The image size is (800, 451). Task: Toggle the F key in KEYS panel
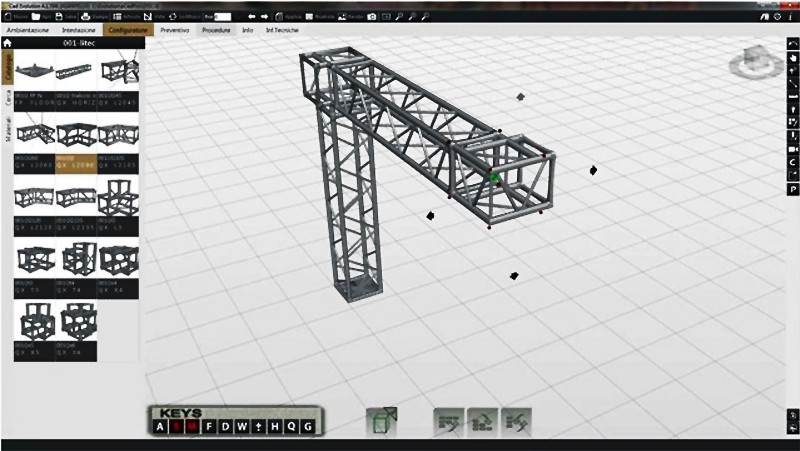pyautogui.click(x=209, y=428)
